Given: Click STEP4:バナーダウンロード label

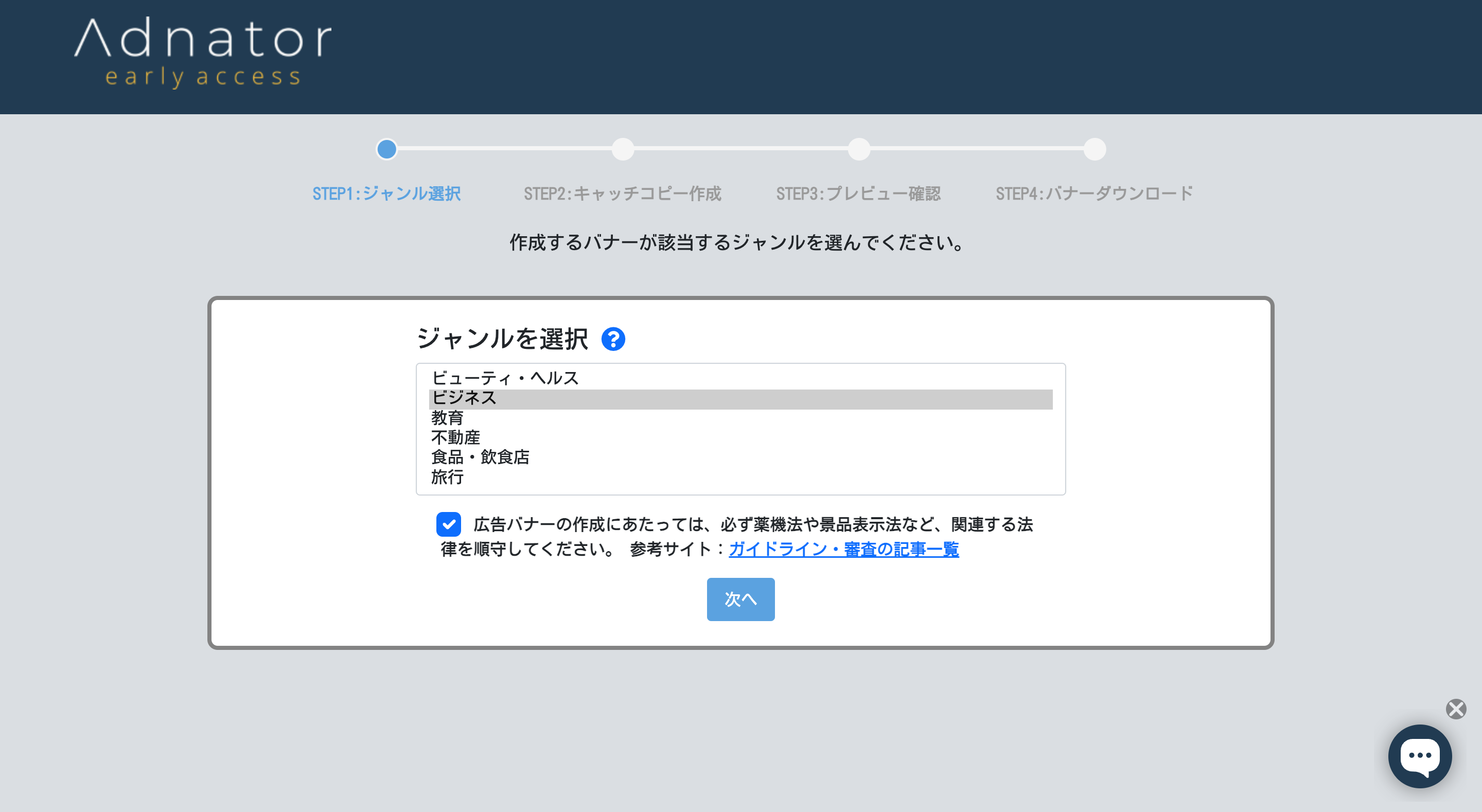Looking at the screenshot, I should pyautogui.click(x=1094, y=194).
